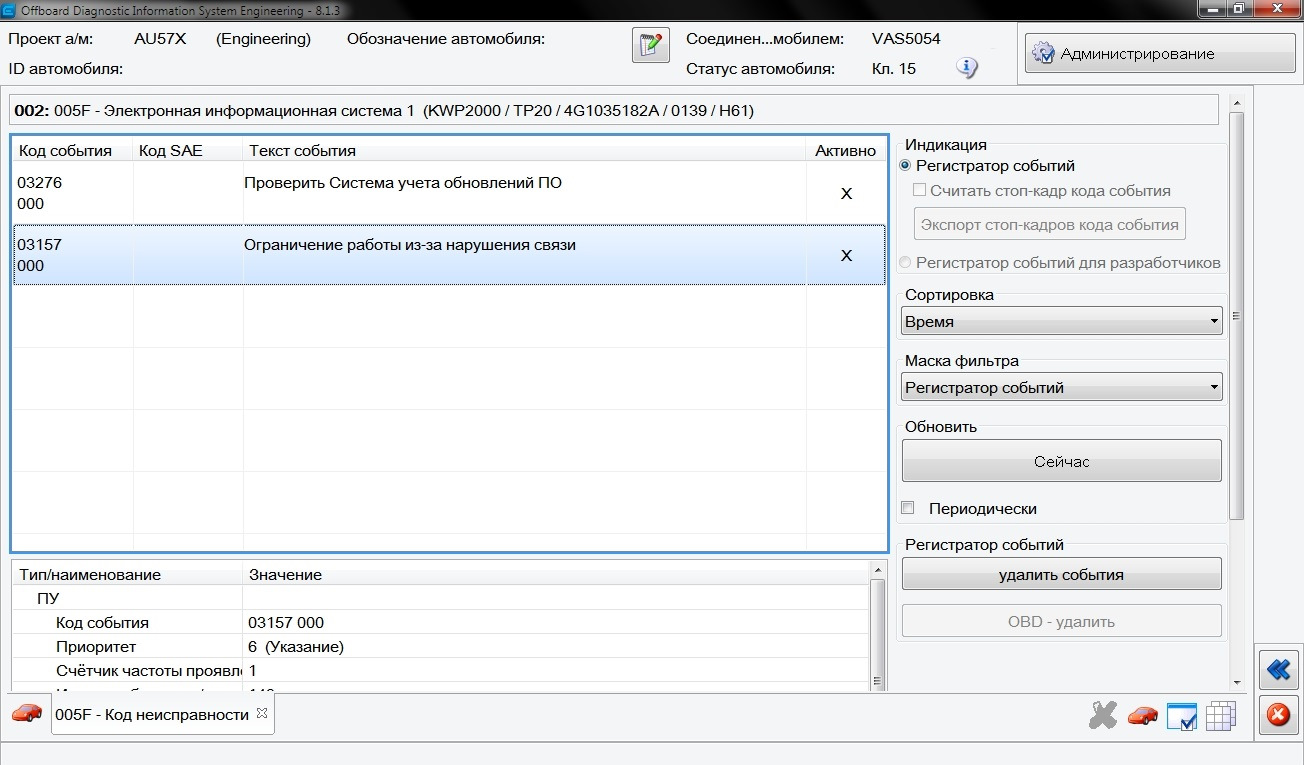Open the Сортировка dropdown set to Время

(1062, 322)
